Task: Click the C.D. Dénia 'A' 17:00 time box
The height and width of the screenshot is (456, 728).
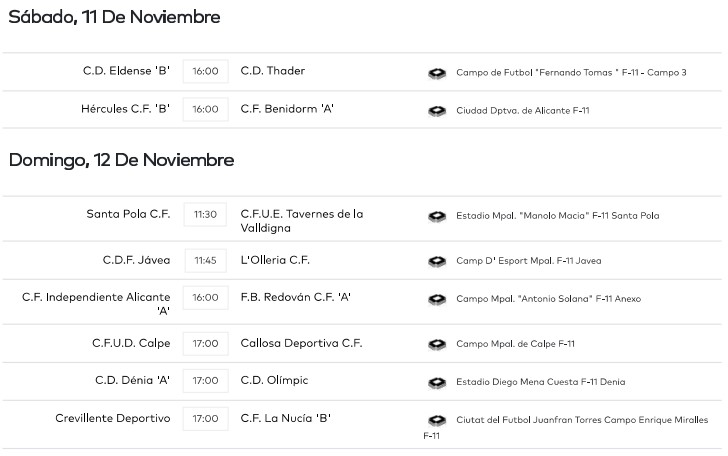Action: tap(205, 381)
